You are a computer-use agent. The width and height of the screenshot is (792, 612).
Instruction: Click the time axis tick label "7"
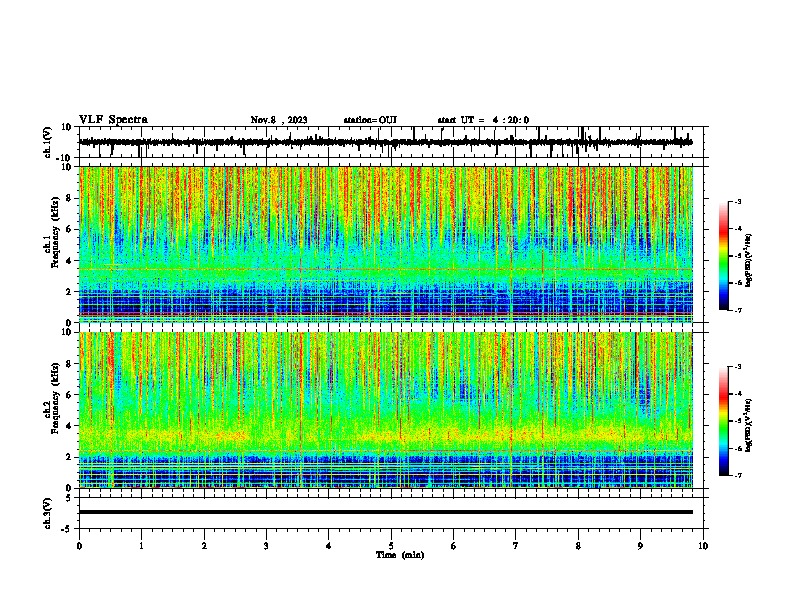(x=516, y=546)
